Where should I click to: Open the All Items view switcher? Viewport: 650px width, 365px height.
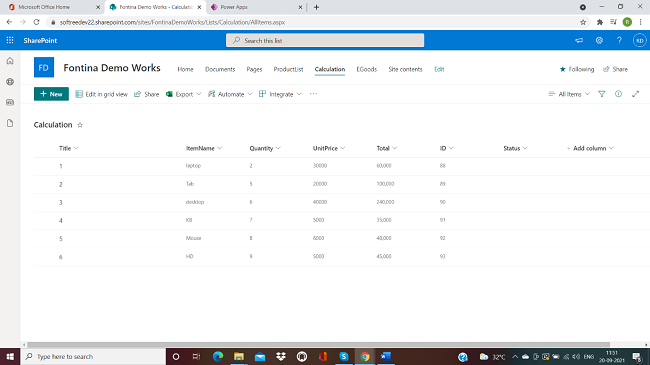569,94
